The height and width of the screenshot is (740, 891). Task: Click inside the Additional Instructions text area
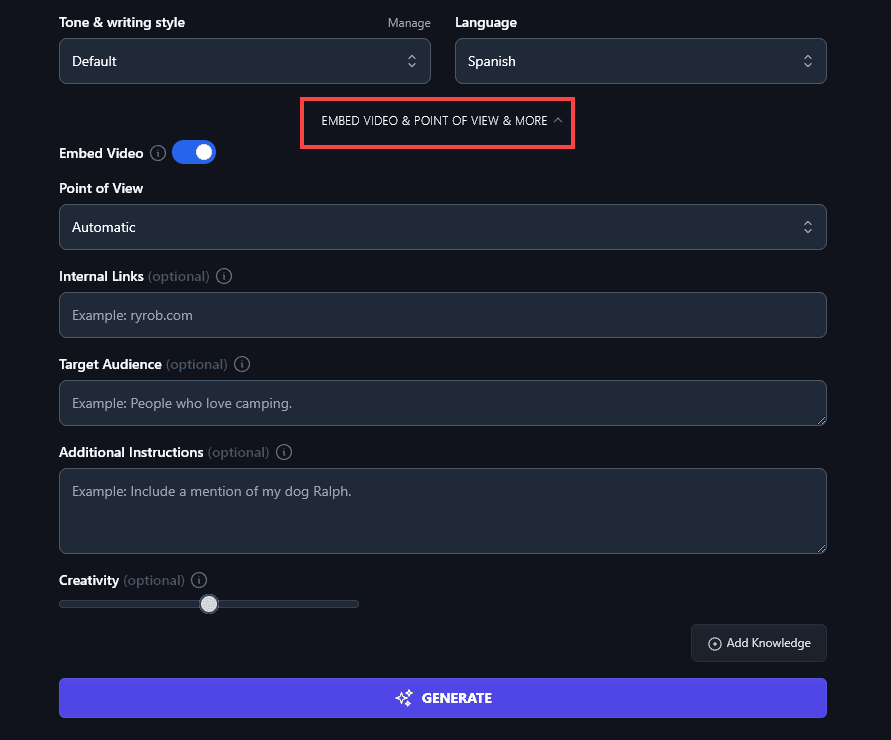click(442, 510)
